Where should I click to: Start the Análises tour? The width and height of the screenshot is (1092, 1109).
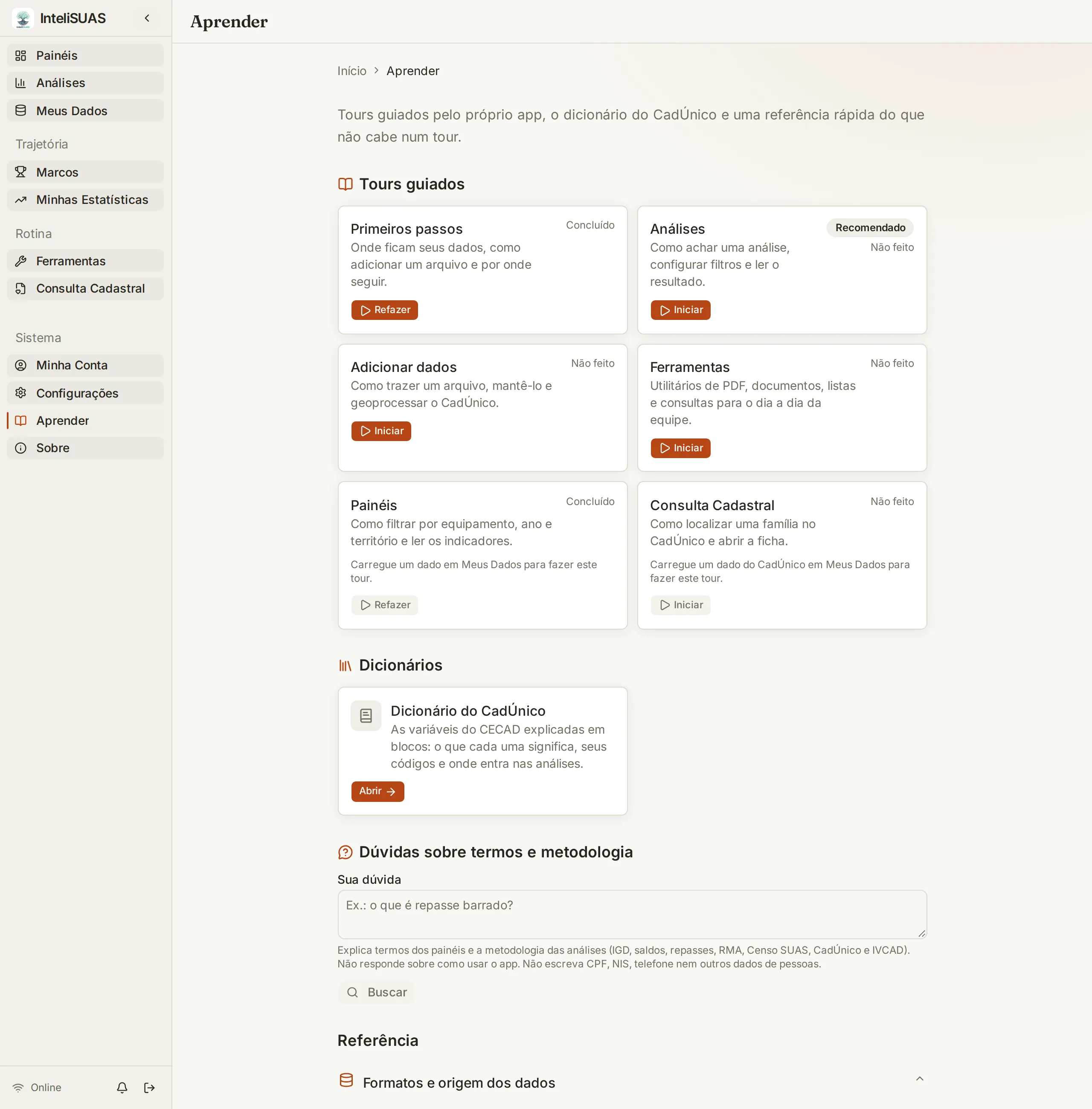point(680,310)
